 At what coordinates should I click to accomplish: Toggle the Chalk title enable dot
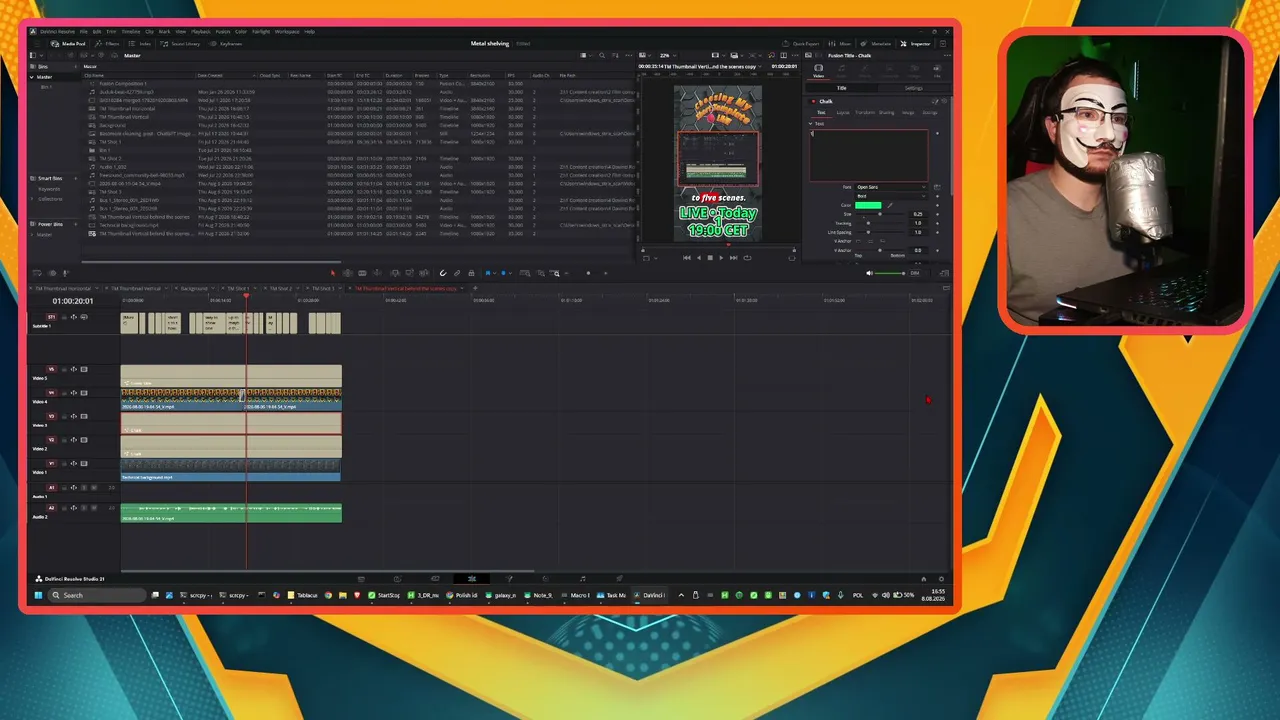(x=814, y=101)
